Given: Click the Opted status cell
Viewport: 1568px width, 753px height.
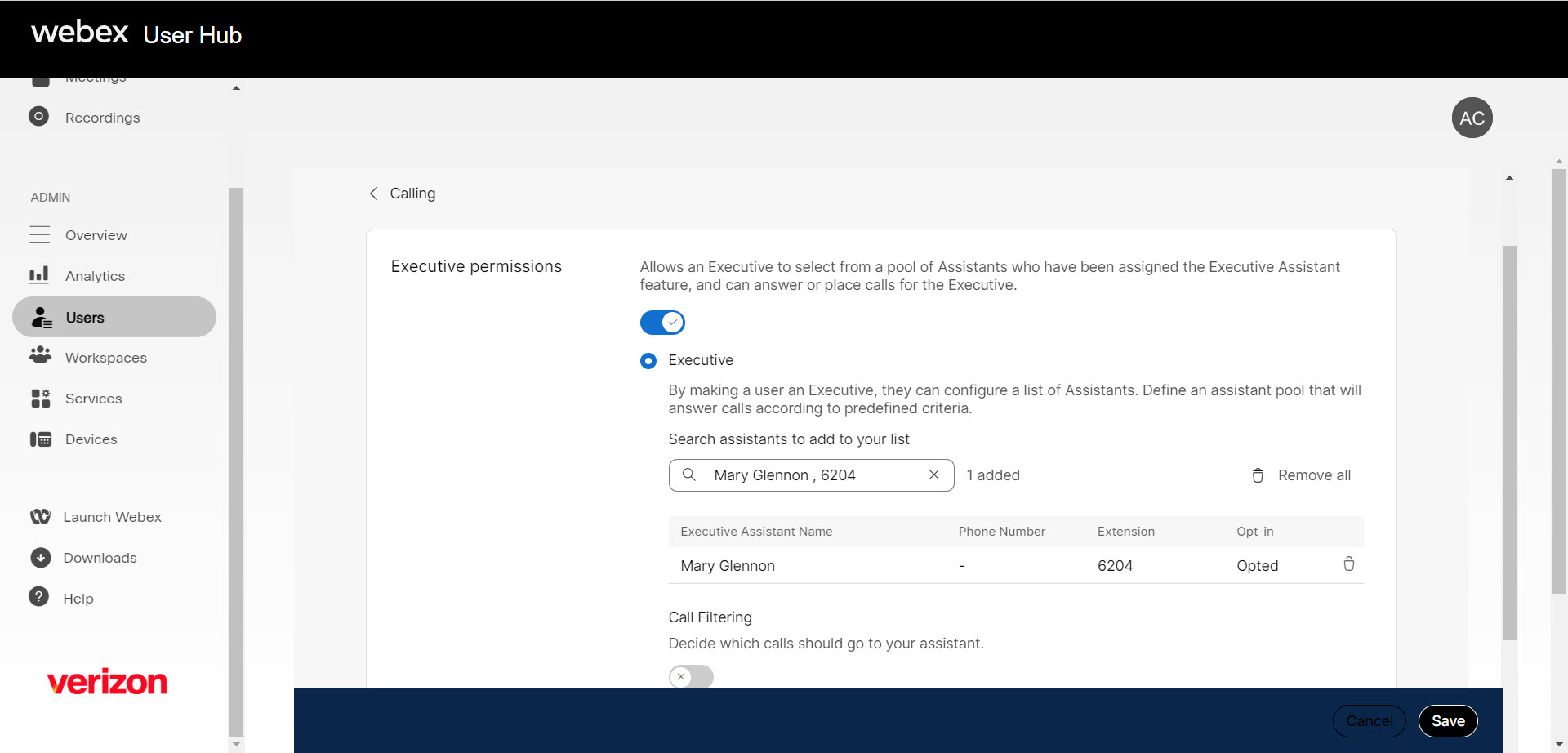Looking at the screenshot, I should 1258,566.
